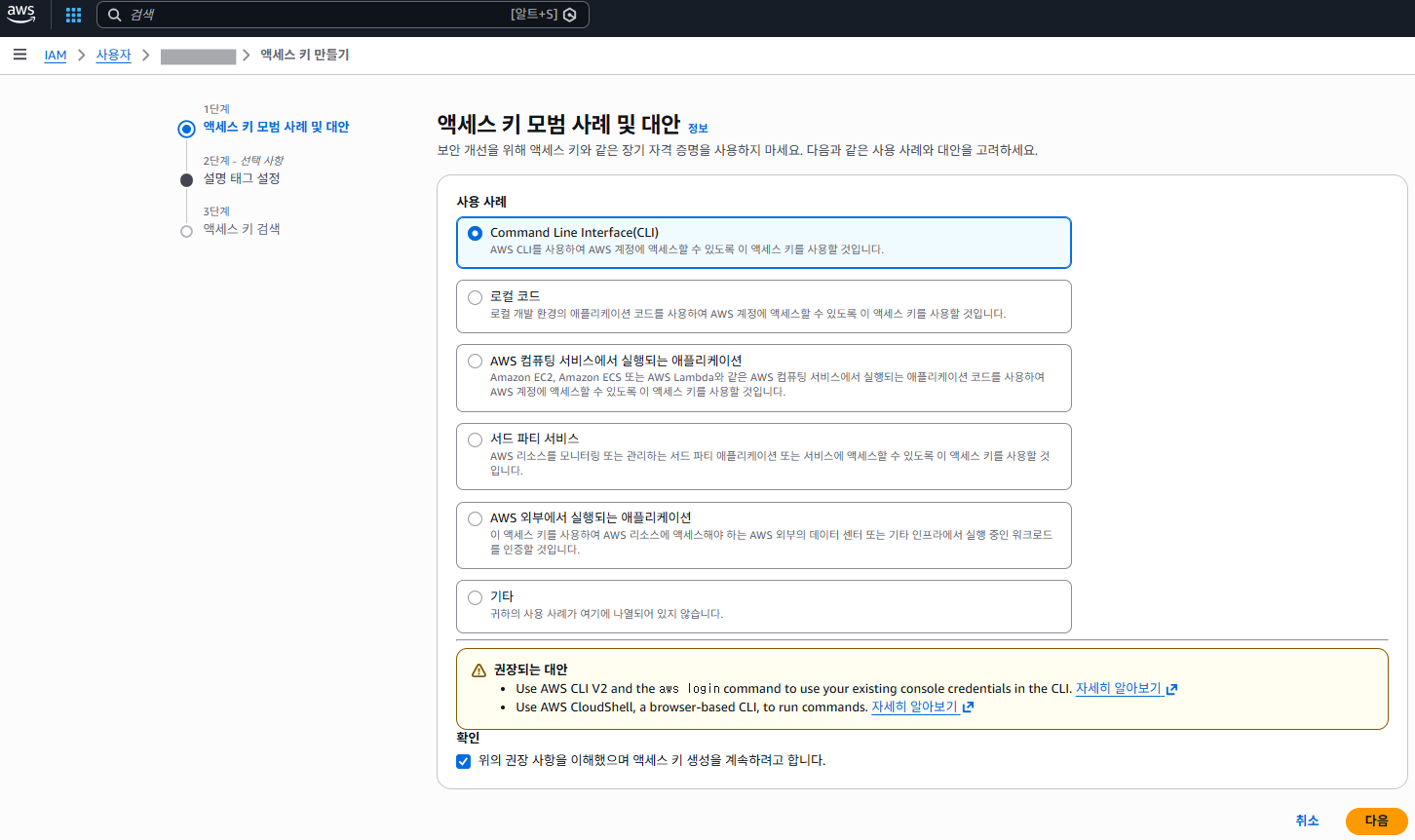Open 자세히 알아보기 link for AWS CloudShell

[923, 707]
